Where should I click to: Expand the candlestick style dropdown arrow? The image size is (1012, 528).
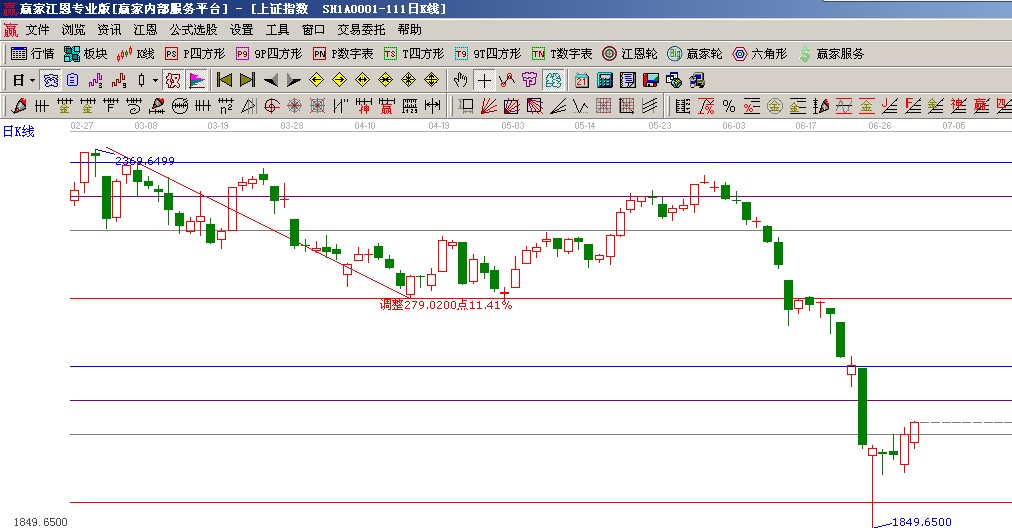[155, 80]
